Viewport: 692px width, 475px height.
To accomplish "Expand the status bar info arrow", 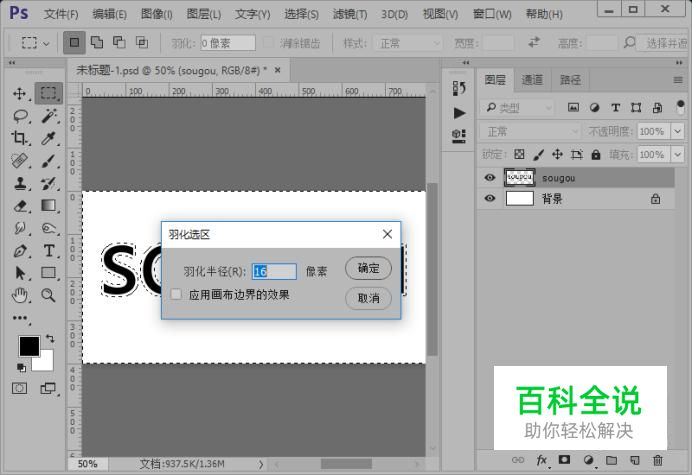I will click(261, 464).
